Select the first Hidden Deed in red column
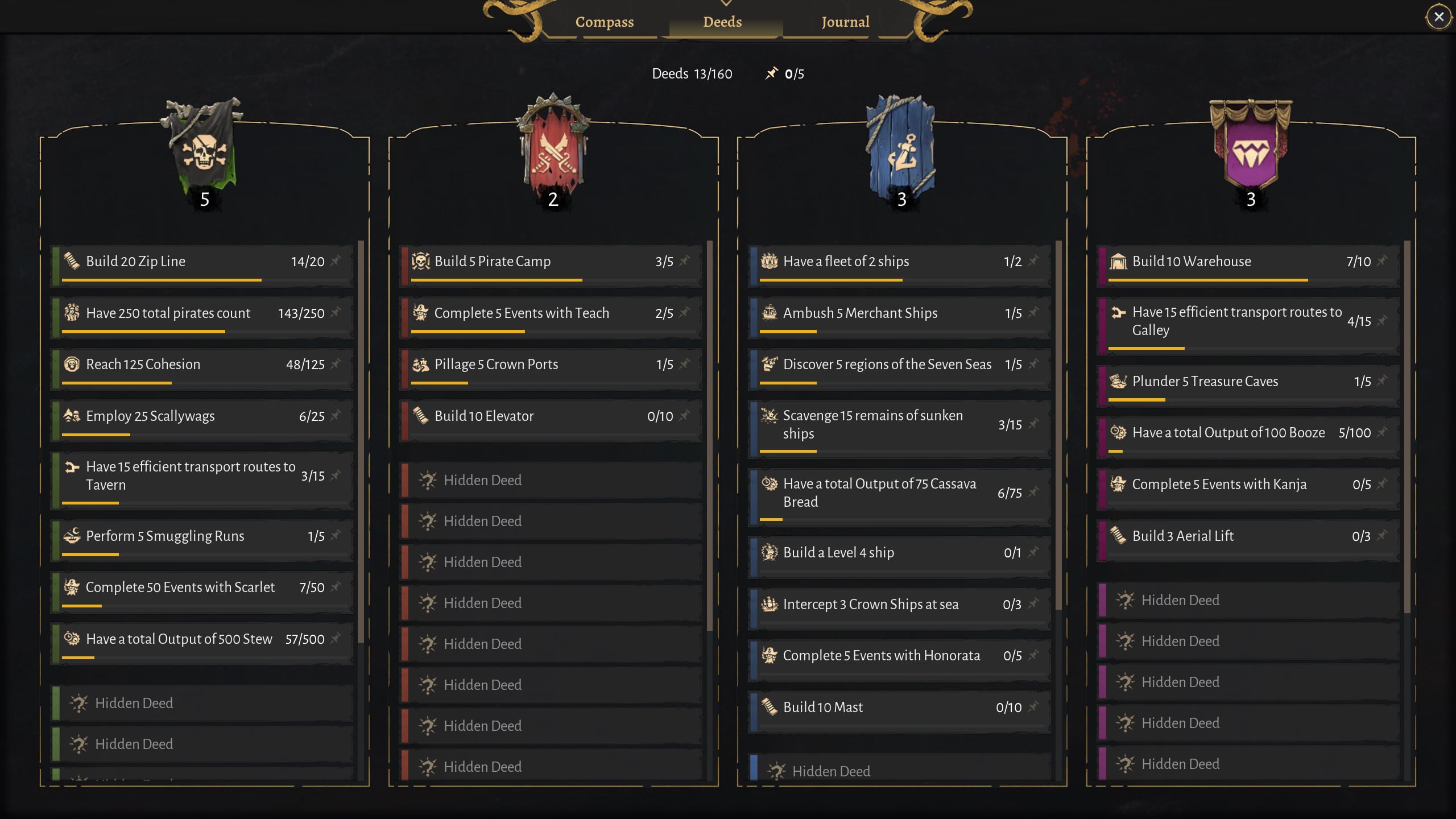This screenshot has width=1456, height=819. point(551,480)
